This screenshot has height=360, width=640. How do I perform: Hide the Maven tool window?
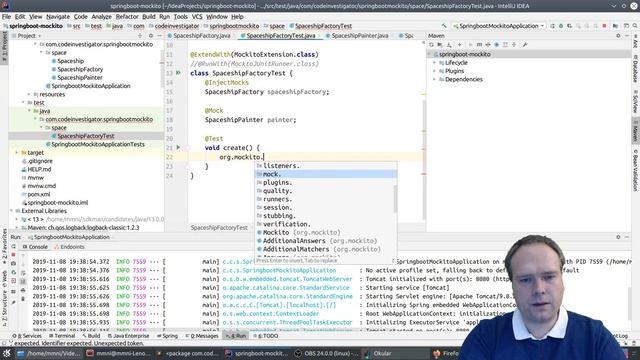[627, 36]
